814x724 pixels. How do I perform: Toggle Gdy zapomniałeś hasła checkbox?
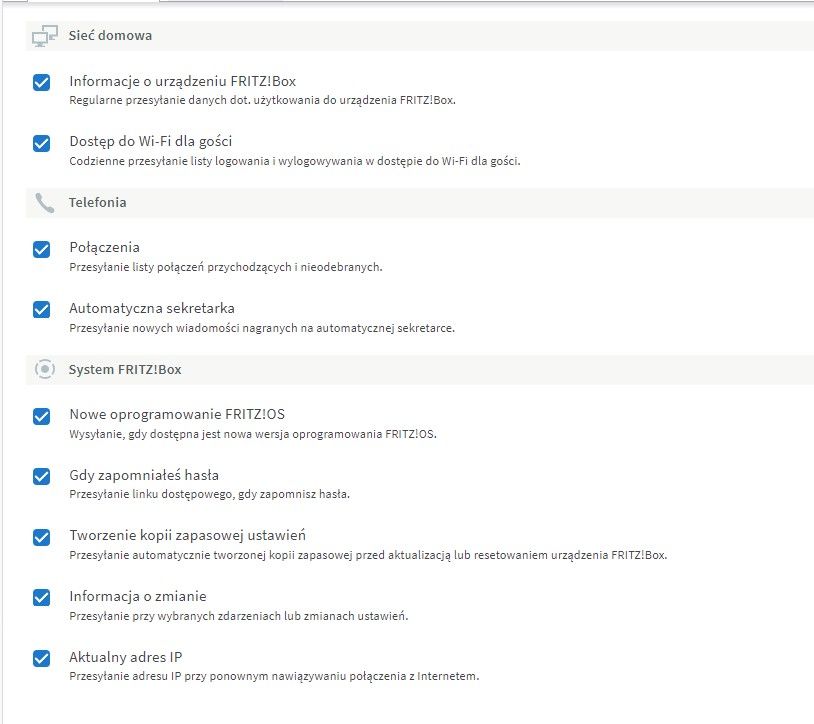click(42, 476)
